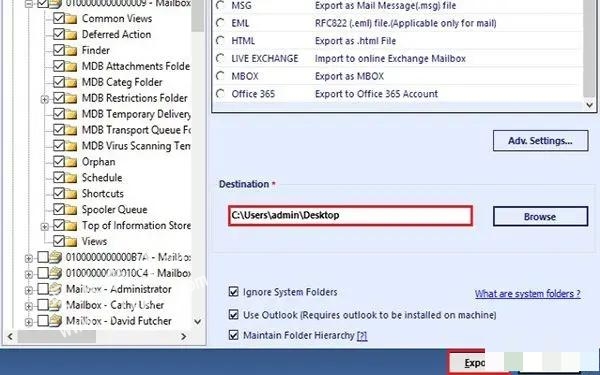600x375 pixels.
Task: Click the Finder folder icon
Action: 71,51
